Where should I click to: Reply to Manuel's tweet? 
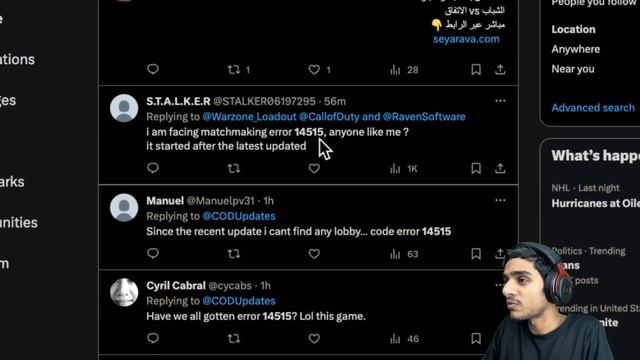point(153,254)
